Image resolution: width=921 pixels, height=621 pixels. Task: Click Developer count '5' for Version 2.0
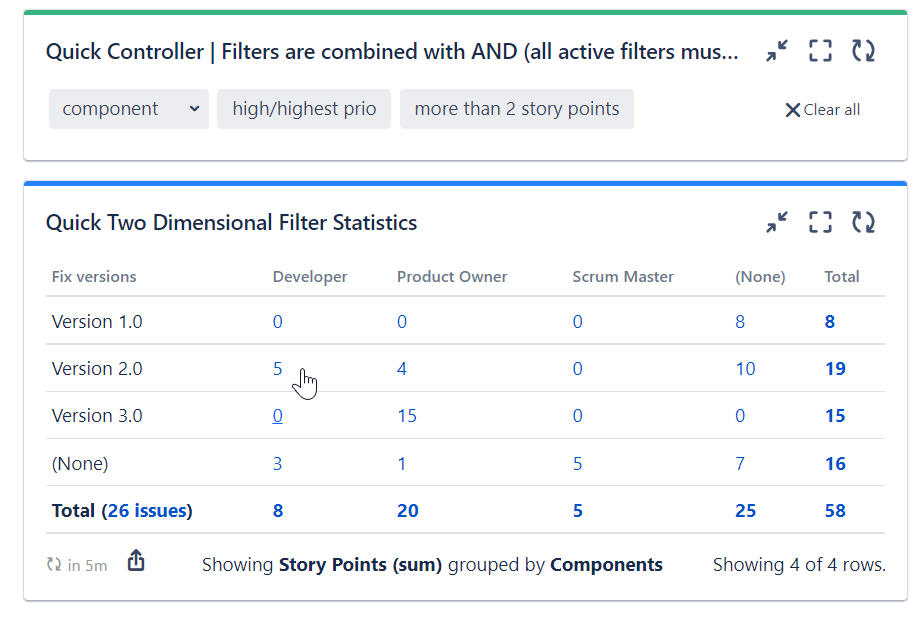(x=277, y=368)
